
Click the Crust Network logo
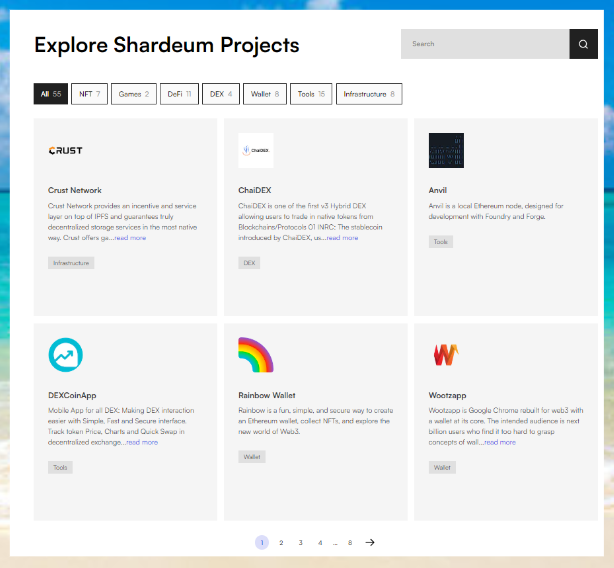pyautogui.click(x=65, y=151)
